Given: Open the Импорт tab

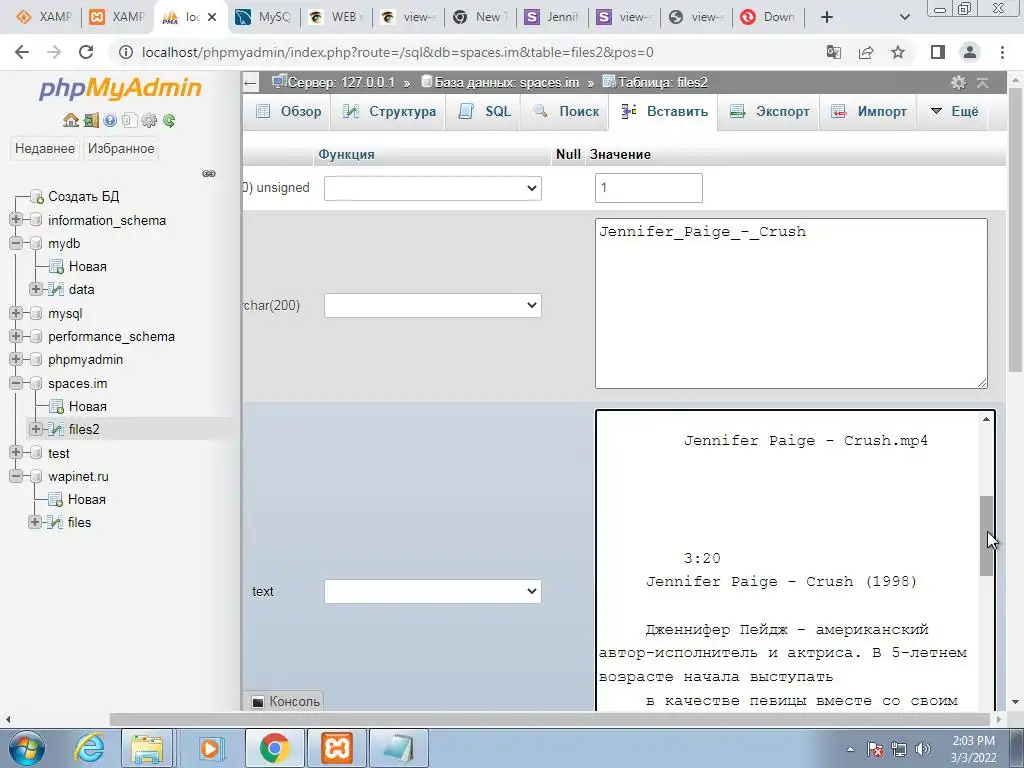Looking at the screenshot, I should pyautogui.click(x=869, y=112).
